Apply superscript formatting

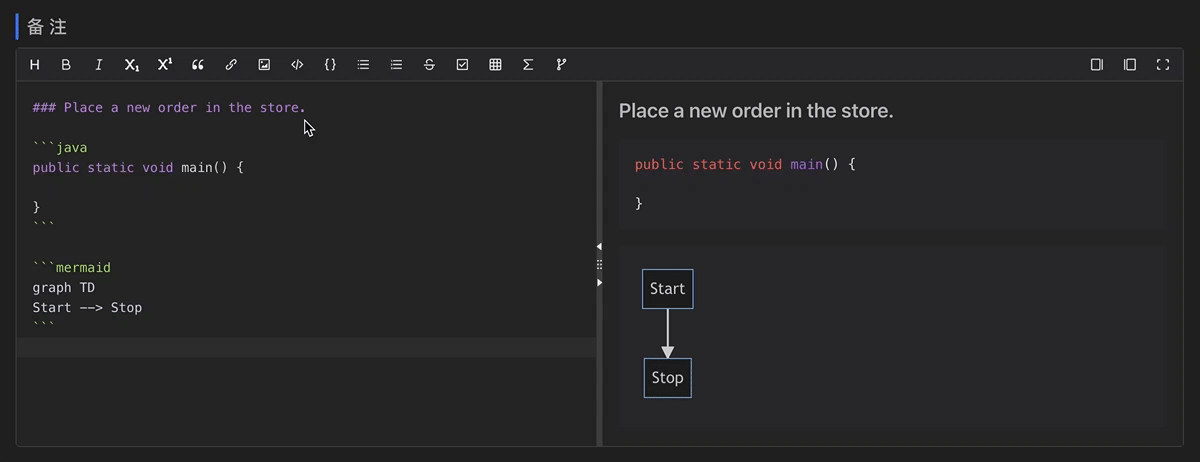(165, 65)
